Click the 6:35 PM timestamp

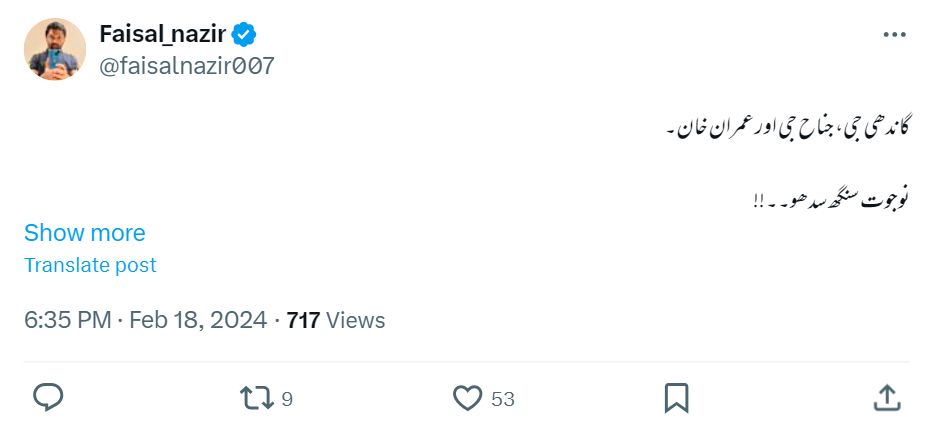point(66,320)
